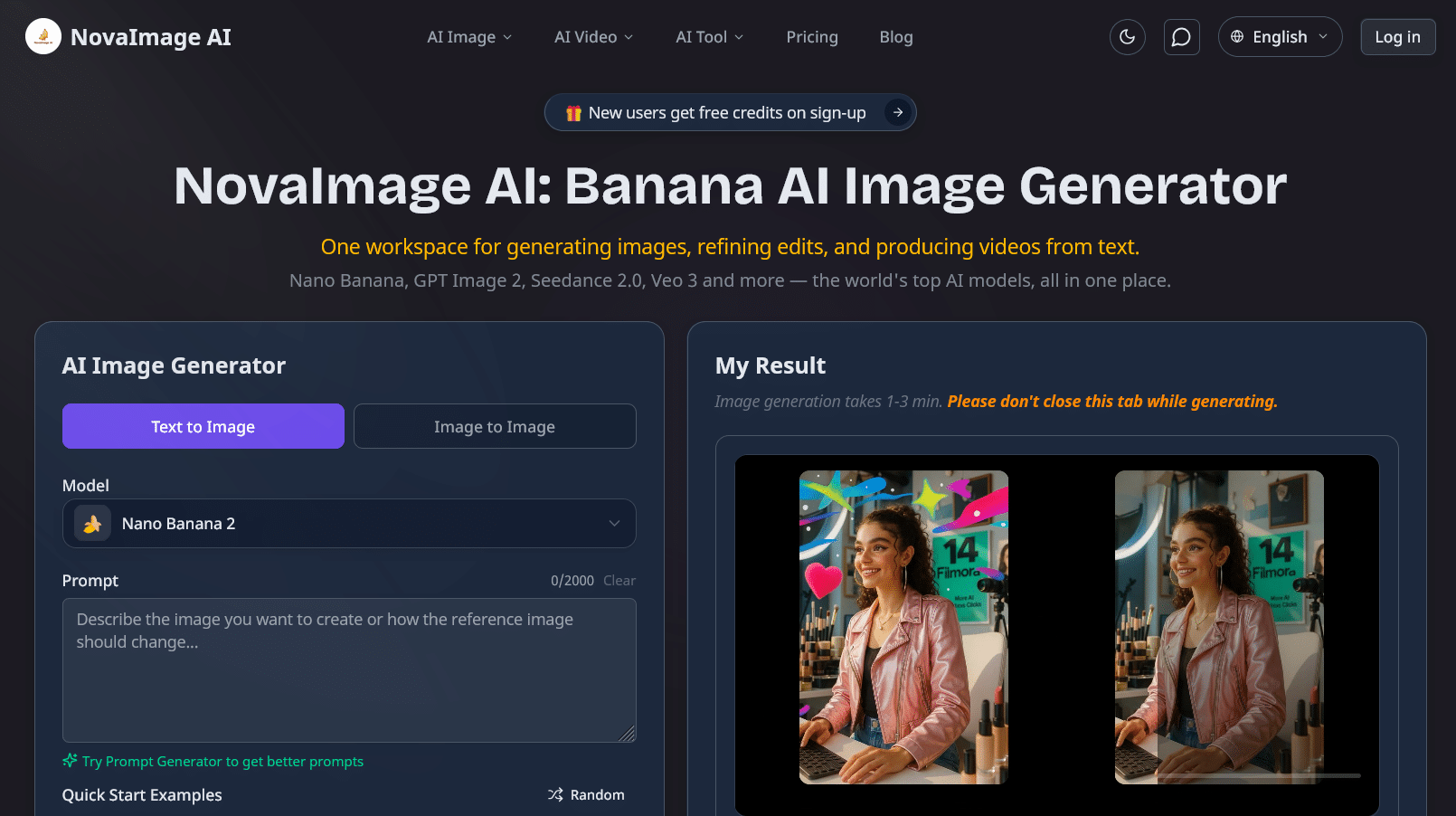Open the Pricing page
This screenshot has height=816, width=1456.
tap(812, 37)
